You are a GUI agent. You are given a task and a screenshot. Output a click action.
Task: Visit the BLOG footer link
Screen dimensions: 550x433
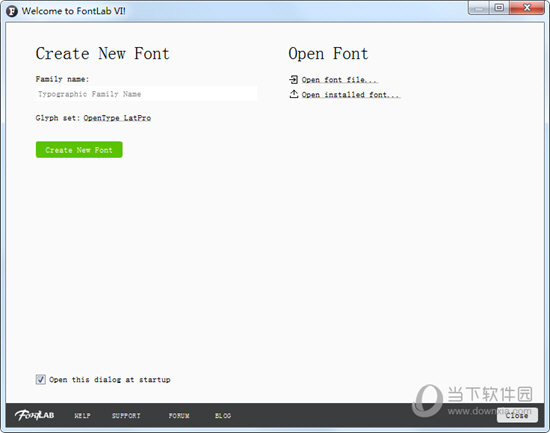tap(223, 415)
